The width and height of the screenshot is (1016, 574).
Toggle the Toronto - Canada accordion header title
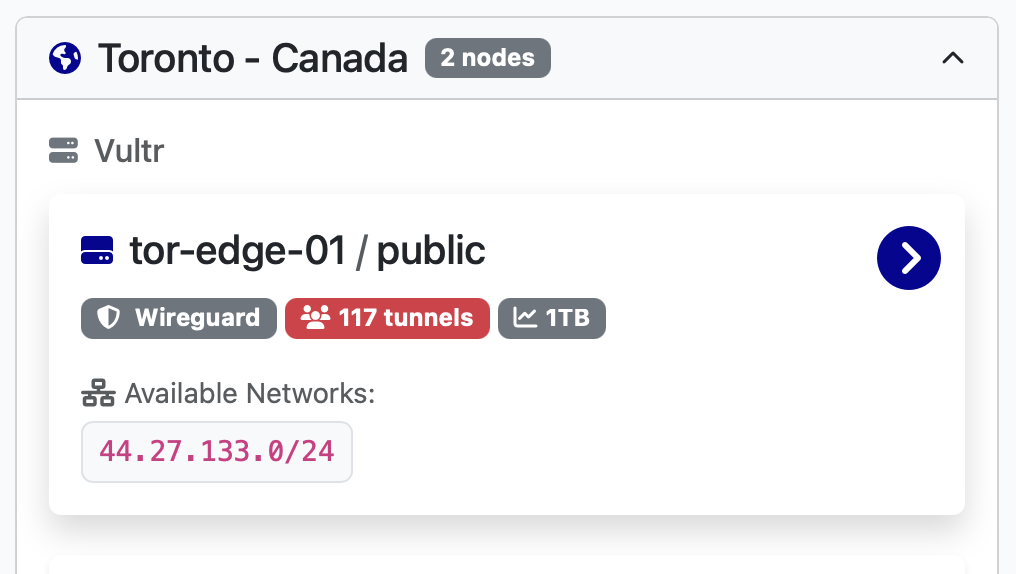tap(252, 58)
